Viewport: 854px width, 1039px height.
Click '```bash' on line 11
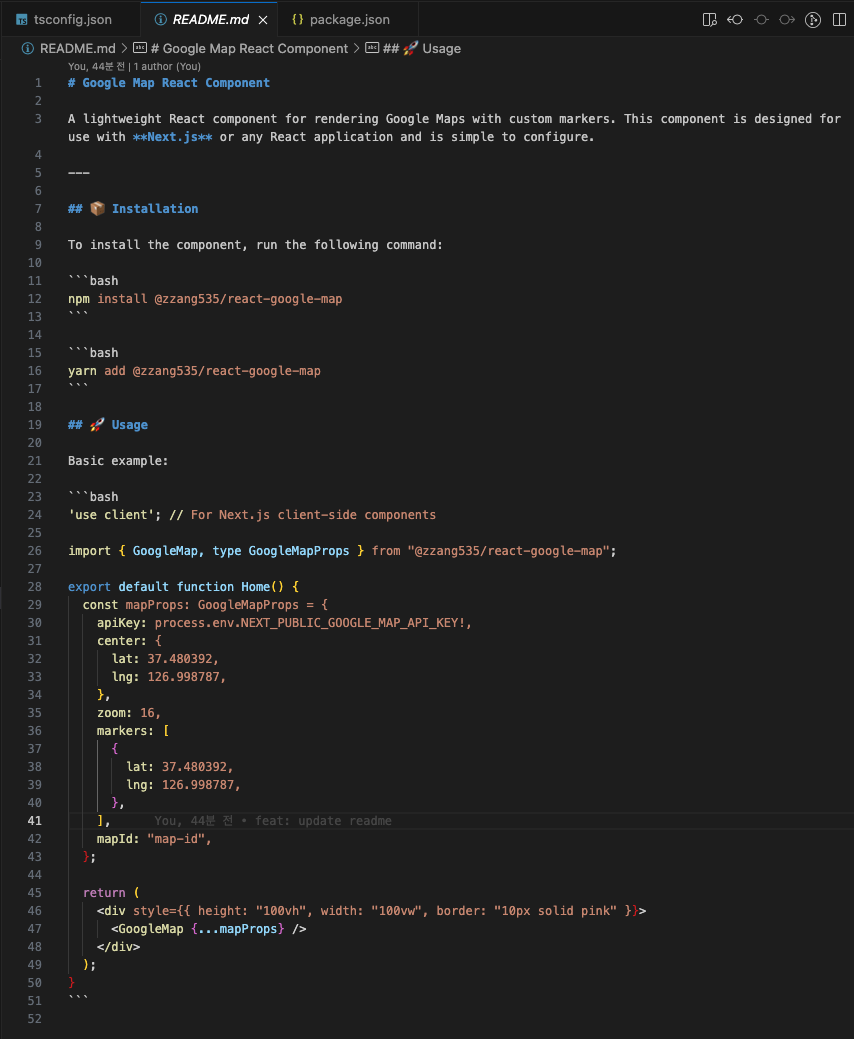pyautogui.click(x=93, y=281)
